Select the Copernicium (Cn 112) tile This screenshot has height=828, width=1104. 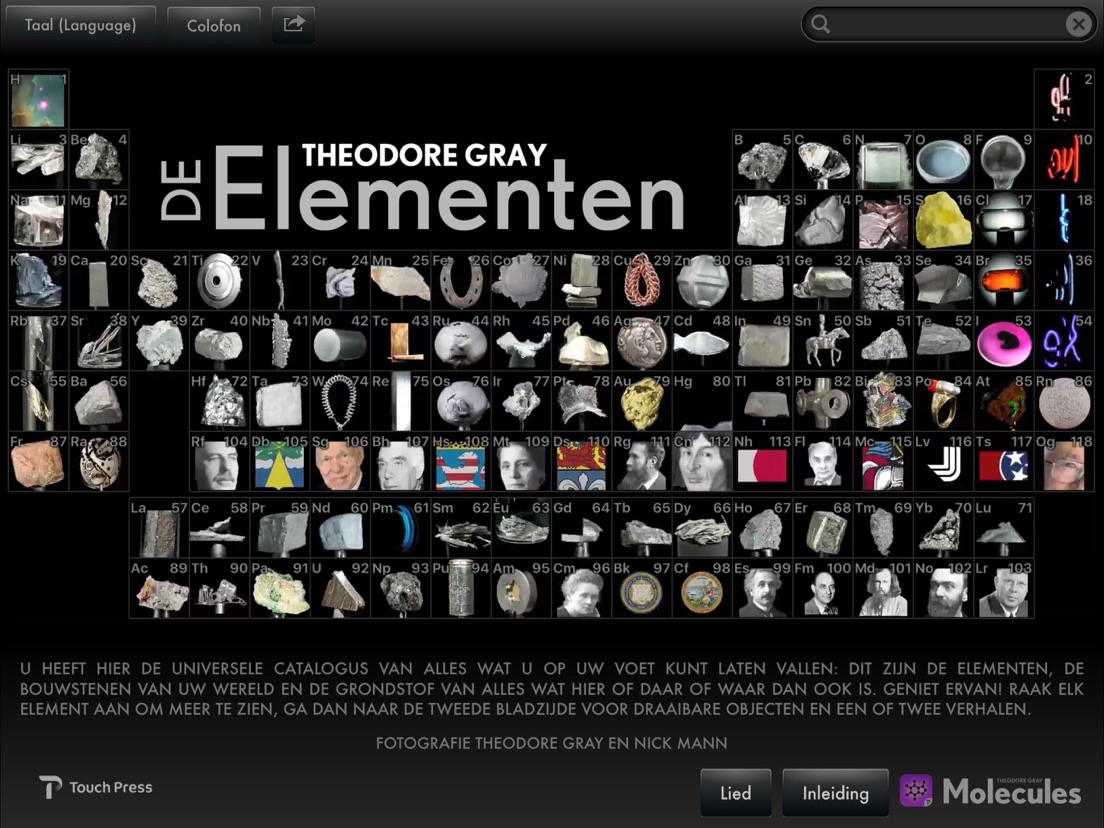[702, 462]
